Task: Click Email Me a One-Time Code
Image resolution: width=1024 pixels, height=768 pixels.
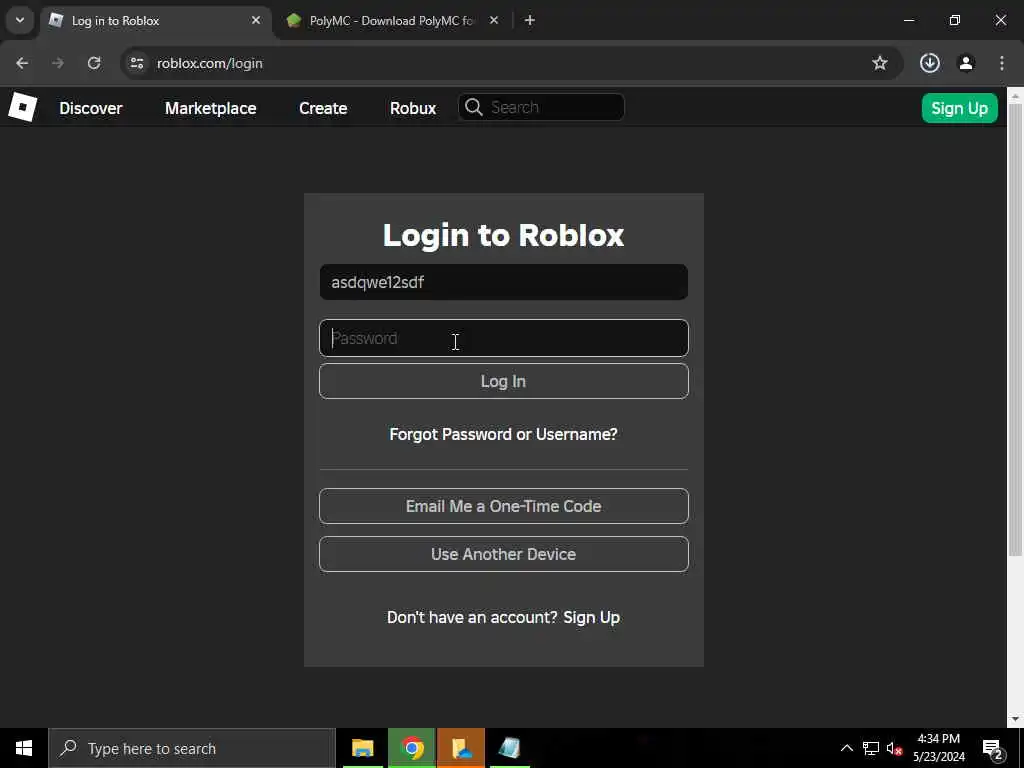Action: 504,506
